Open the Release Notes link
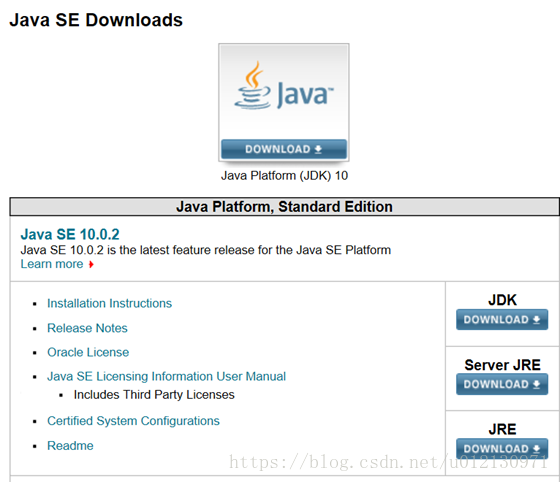Viewport: 560px width, 482px height. (x=87, y=328)
